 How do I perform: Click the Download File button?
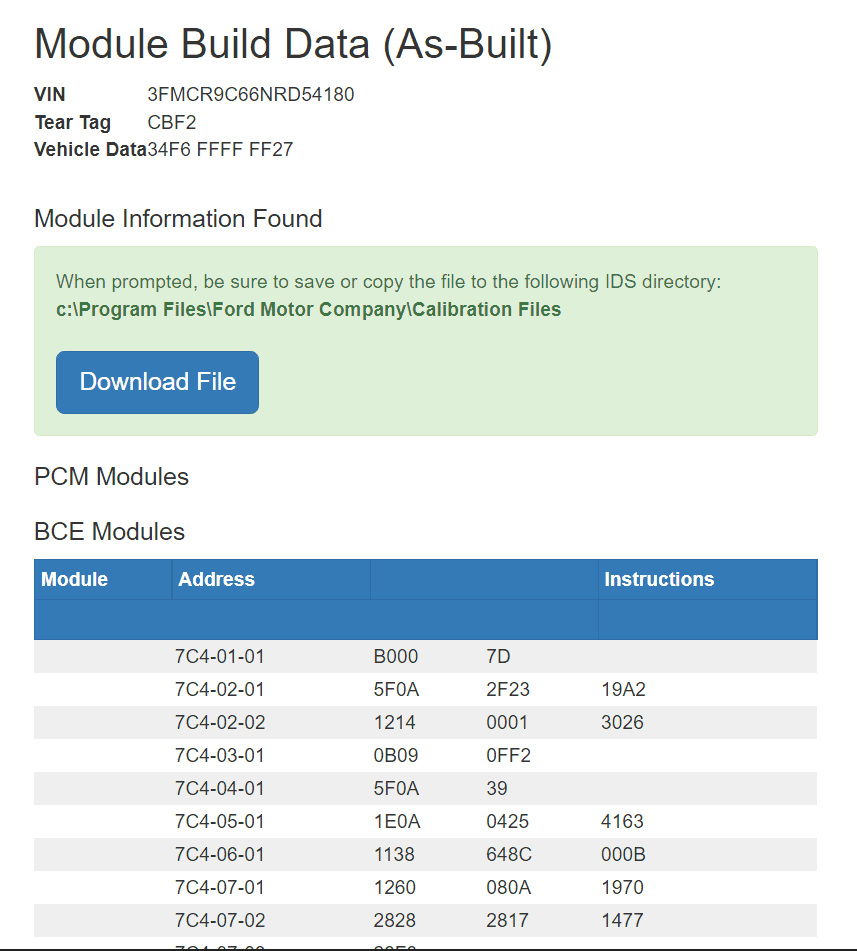tap(157, 382)
